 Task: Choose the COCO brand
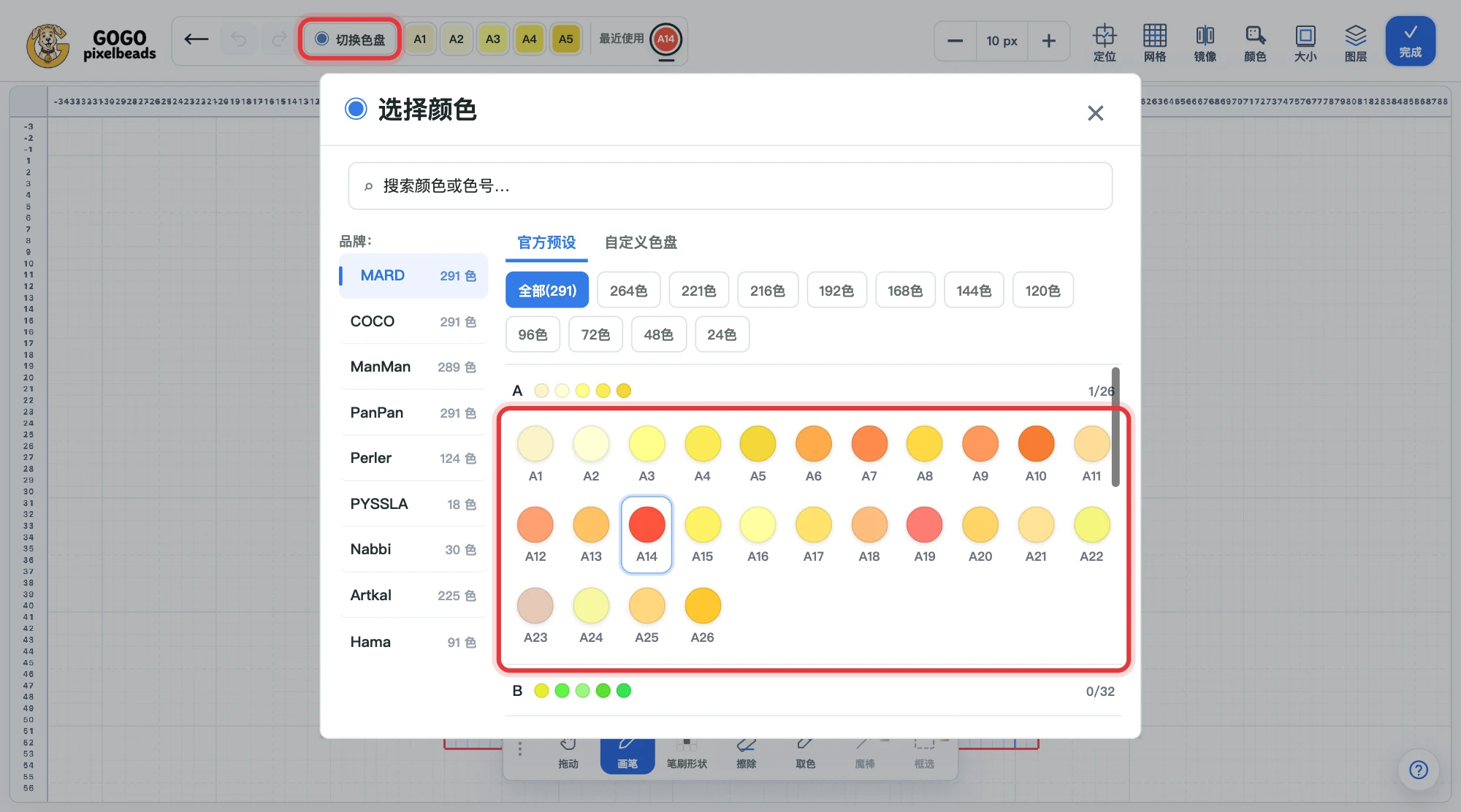413,321
